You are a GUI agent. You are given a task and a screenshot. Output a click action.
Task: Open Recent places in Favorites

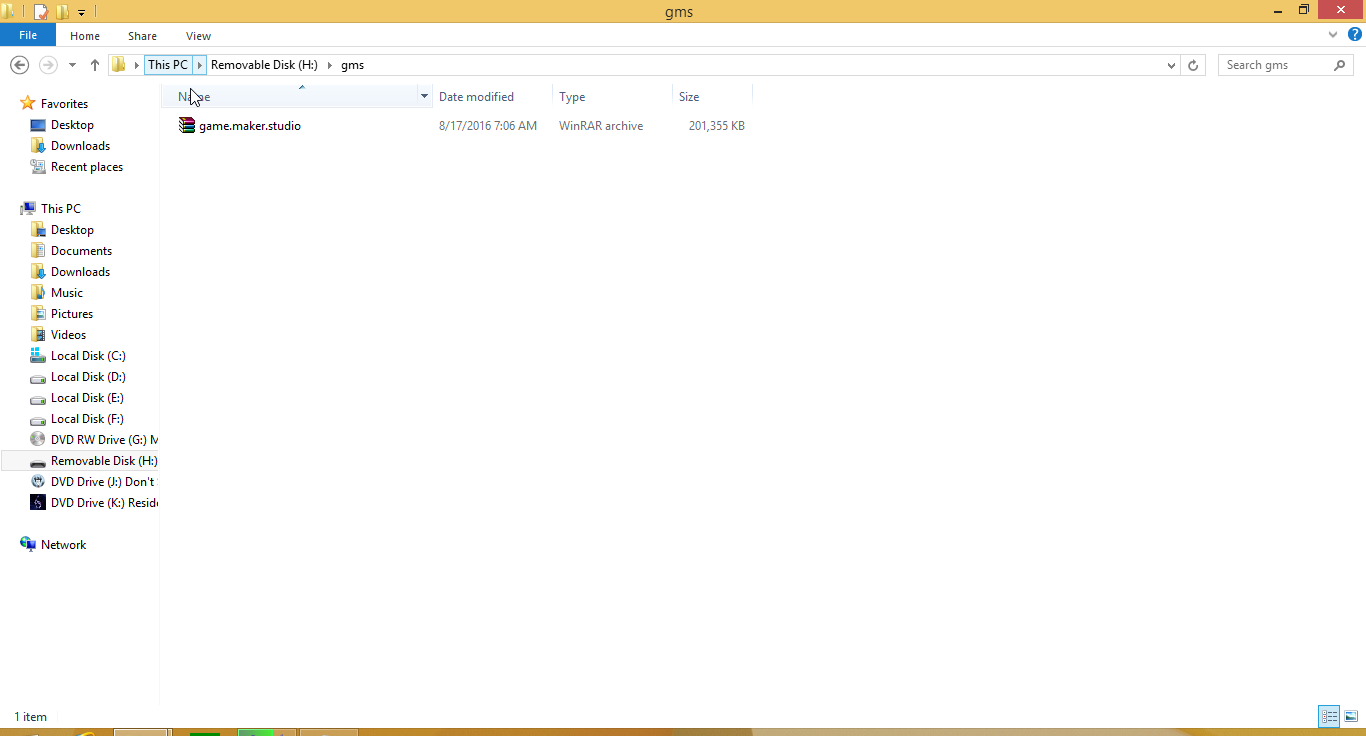tap(87, 167)
